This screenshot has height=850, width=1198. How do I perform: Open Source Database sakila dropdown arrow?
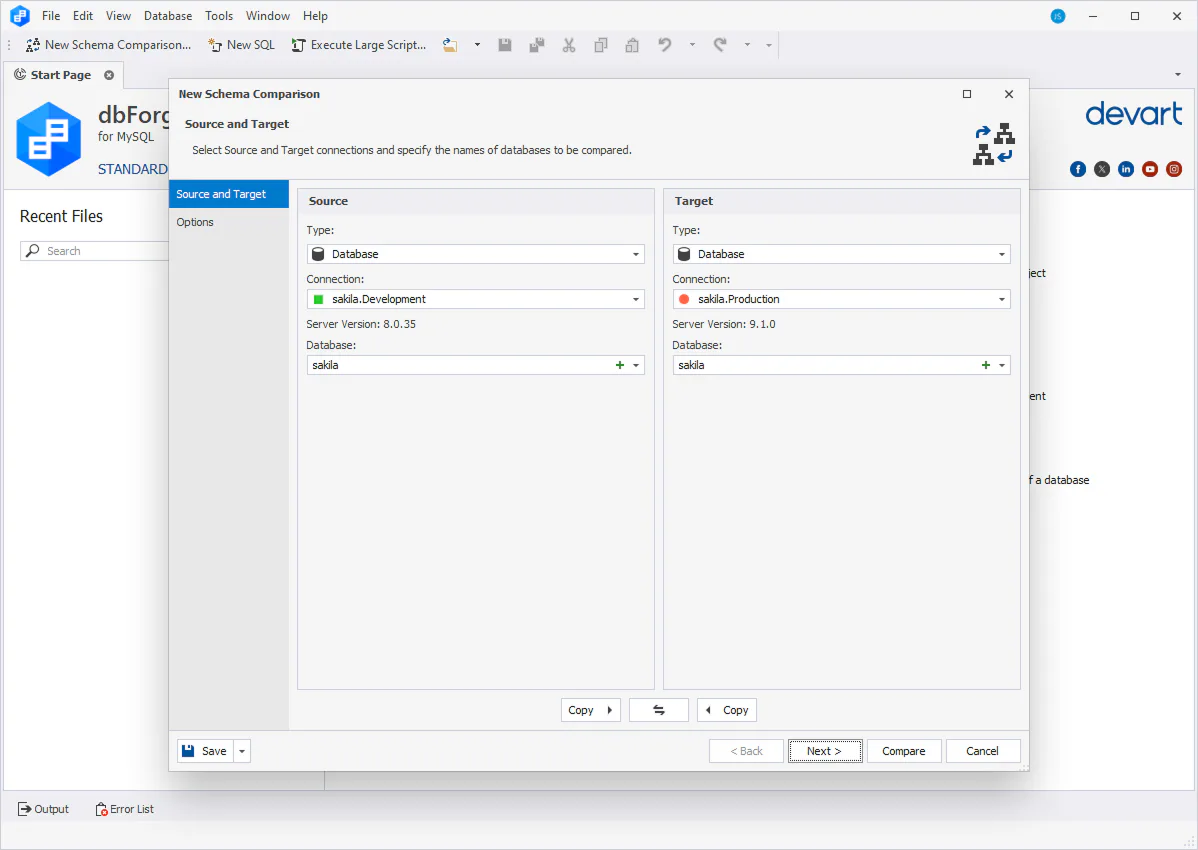point(636,365)
